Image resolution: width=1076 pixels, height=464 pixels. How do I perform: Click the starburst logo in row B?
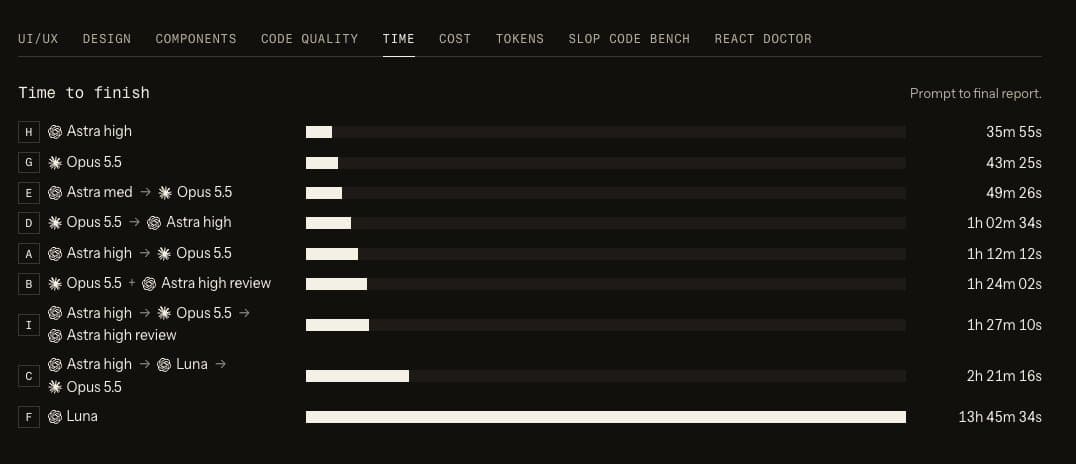(x=55, y=284)
